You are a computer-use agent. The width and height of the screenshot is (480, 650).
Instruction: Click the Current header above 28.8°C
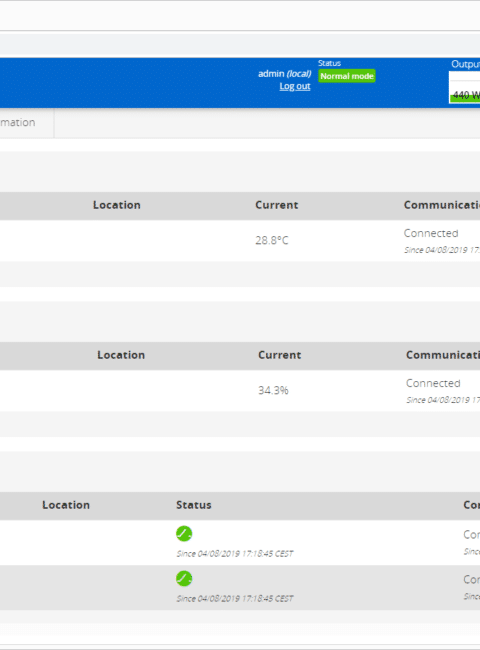click(x=276, y=205)
